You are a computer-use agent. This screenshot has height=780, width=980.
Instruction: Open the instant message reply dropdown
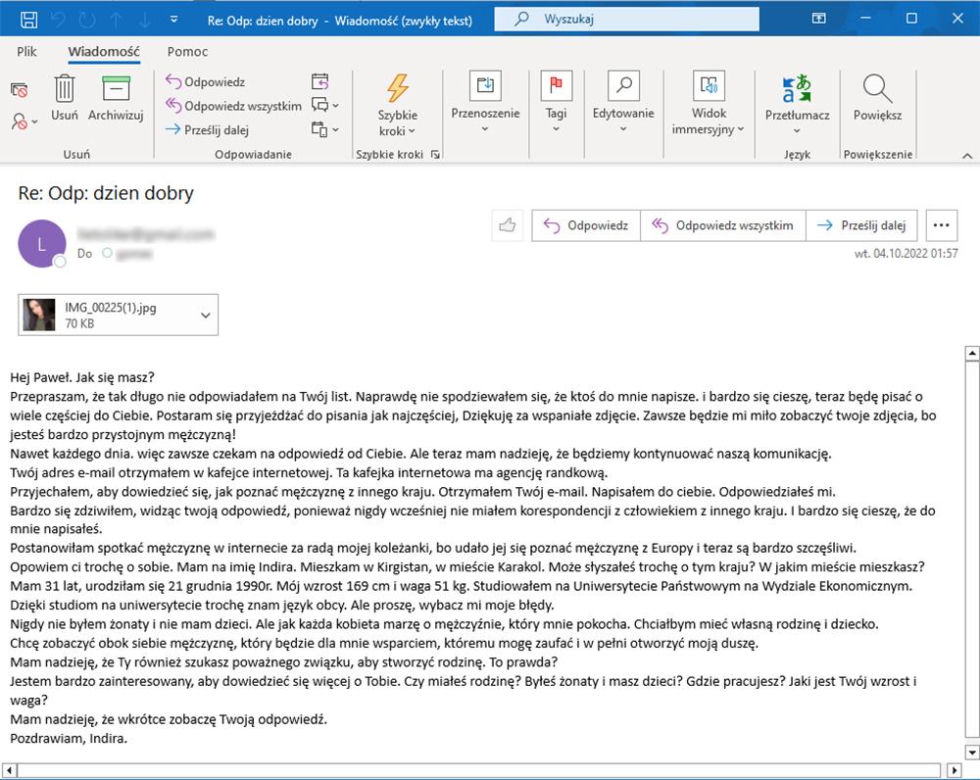click(325, 105)
